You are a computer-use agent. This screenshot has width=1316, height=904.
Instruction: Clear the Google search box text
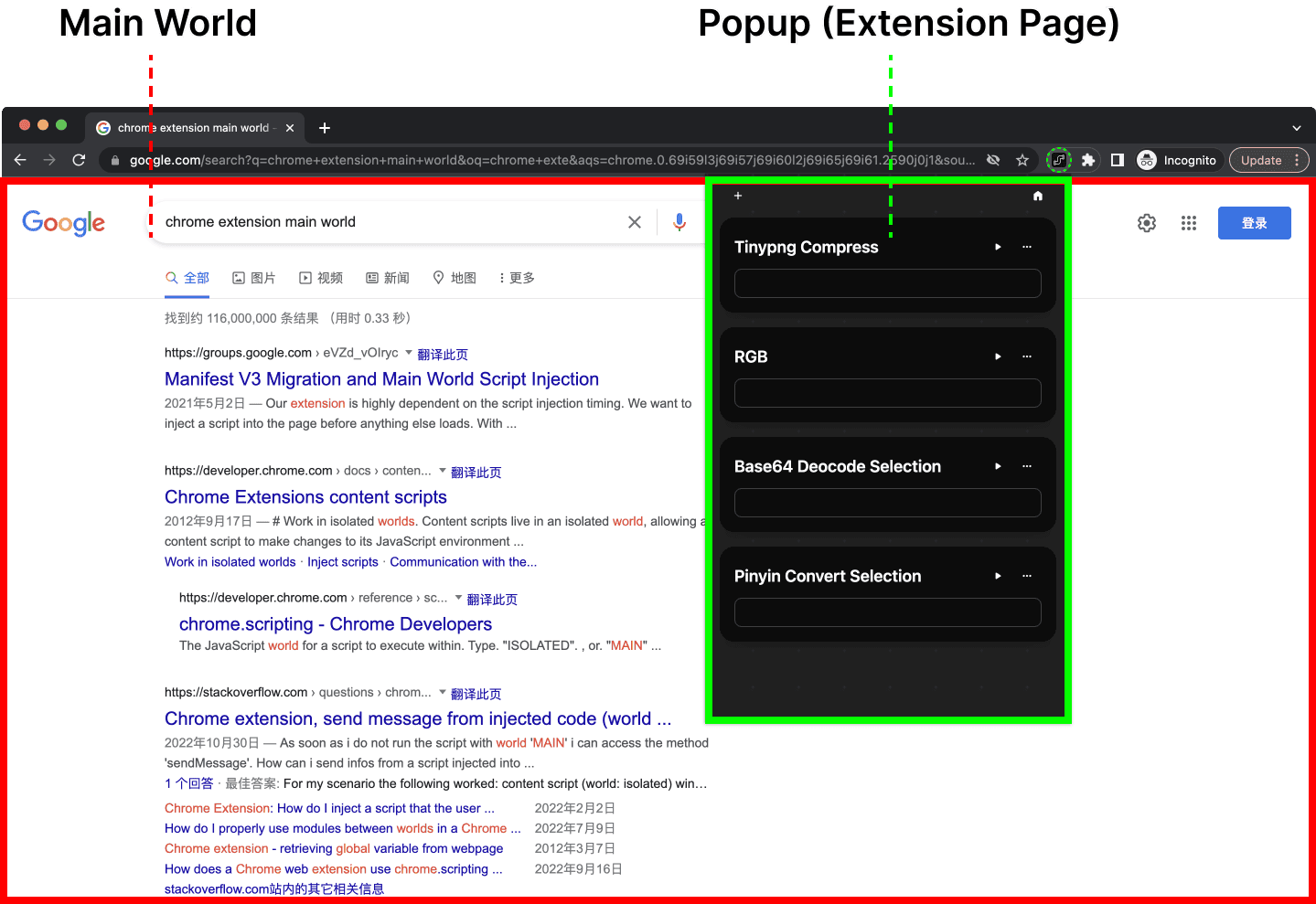(635, 222)
